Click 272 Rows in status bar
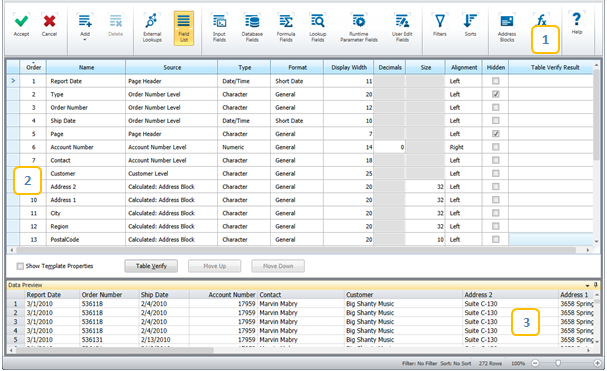Viewport: 607px width, 371px height. coord(490,363)
